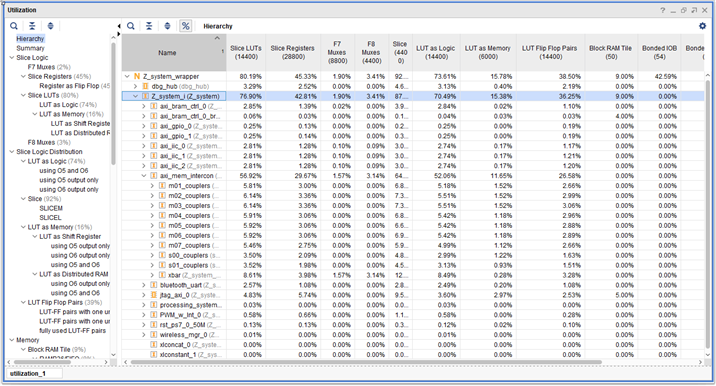Click the icon beside PWM_w_Int_0
716x386 pixels.
point(154,315)
